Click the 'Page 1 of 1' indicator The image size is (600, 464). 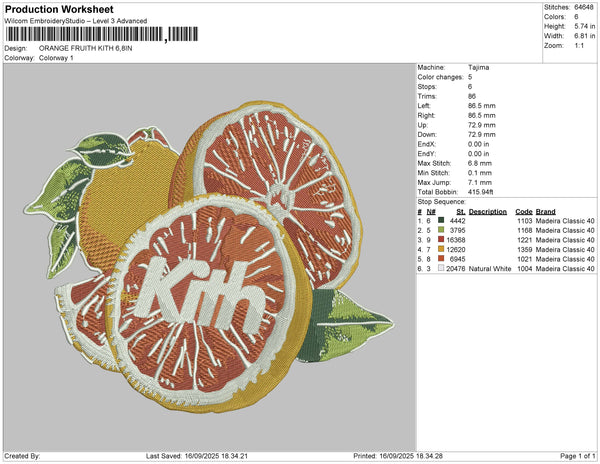(x=578, y=456)
